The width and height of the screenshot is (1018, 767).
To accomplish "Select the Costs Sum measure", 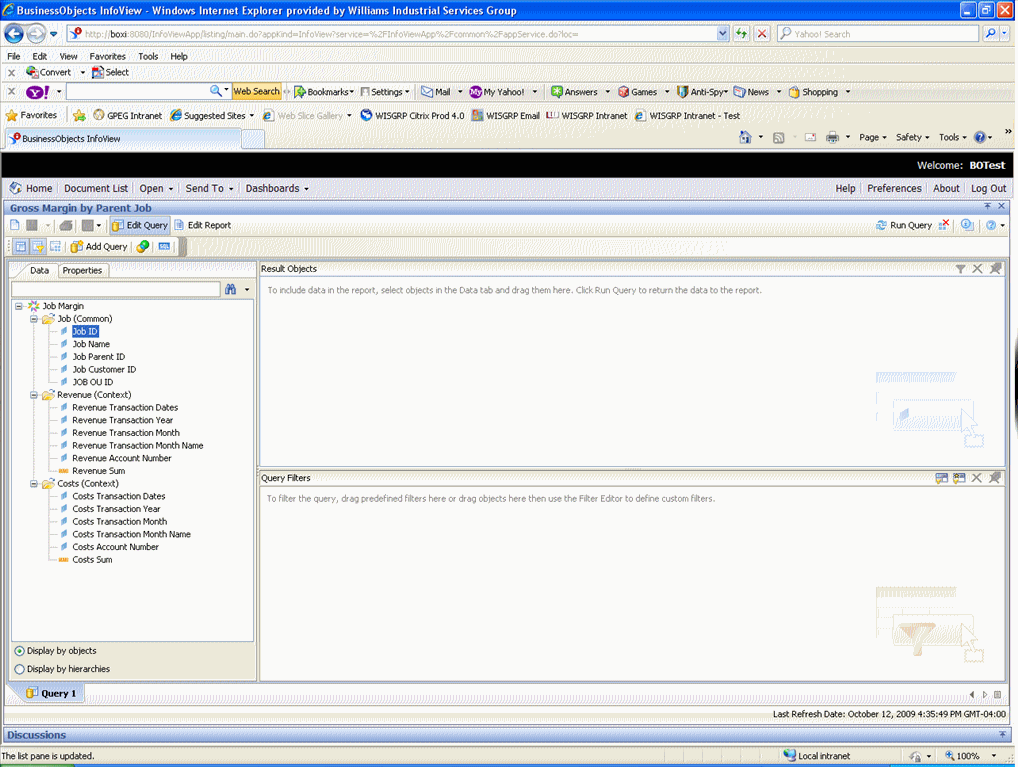I will tap(92, 560).
